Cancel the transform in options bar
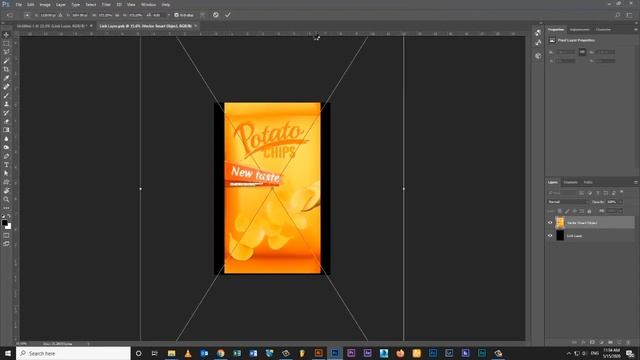This screenshot has width=640, height=360. pos(216,15)
